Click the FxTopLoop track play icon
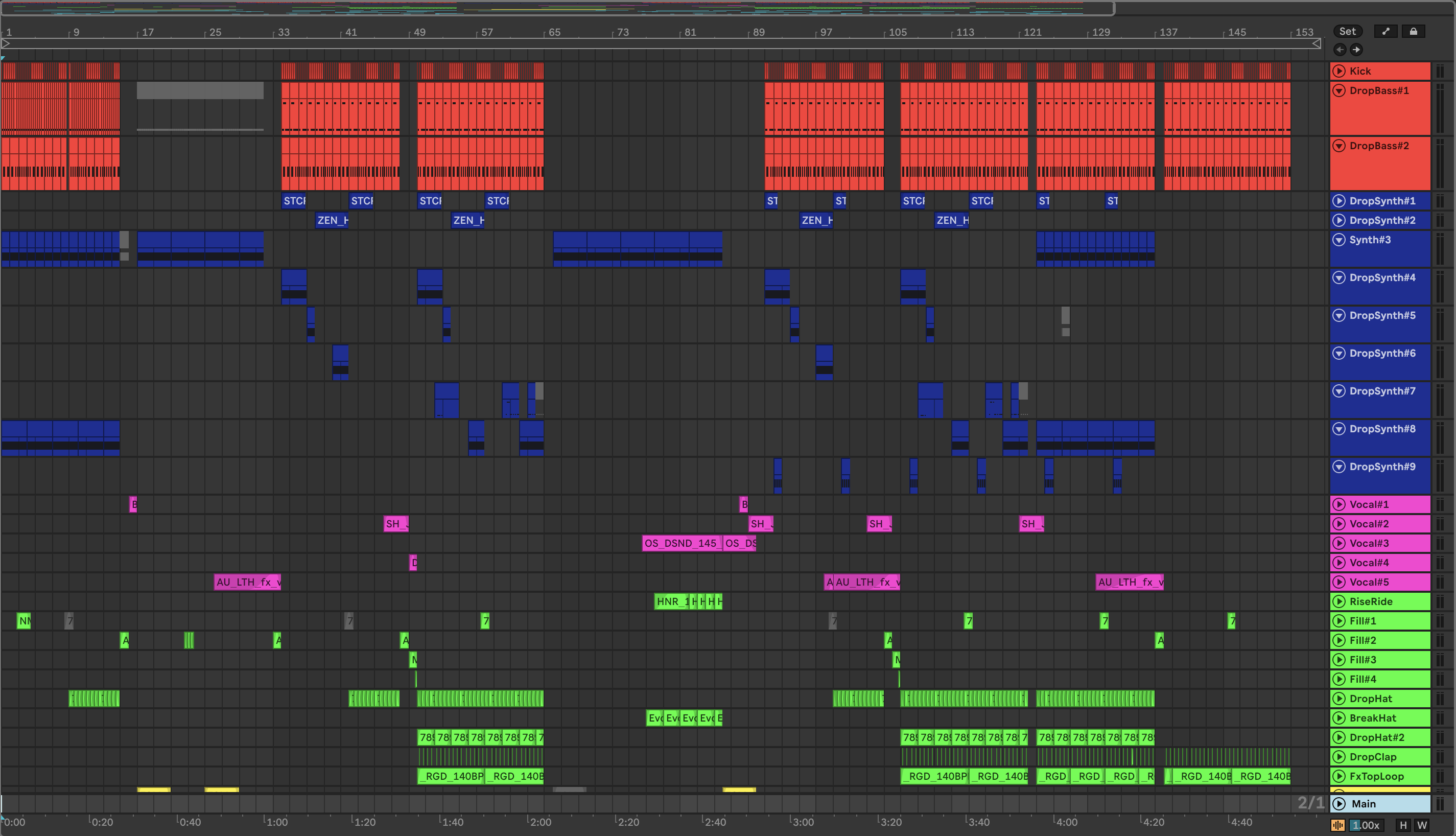 tap(1339, 776)
